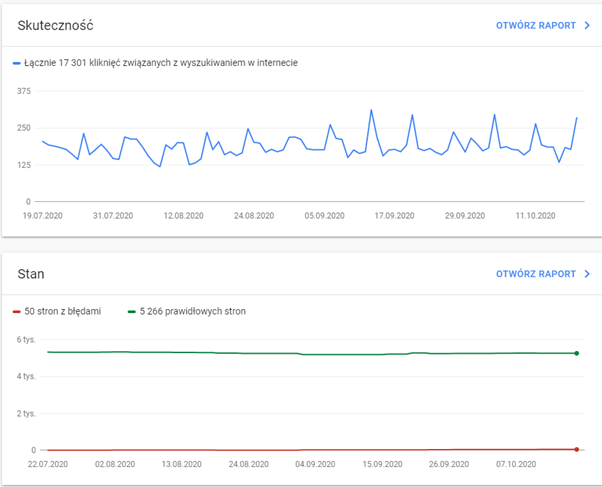This screenshot has width=602, height=487.
Task: Select the "50 stron z błędami" legend label
Action: pyautogui.click(x=64, y=311)
